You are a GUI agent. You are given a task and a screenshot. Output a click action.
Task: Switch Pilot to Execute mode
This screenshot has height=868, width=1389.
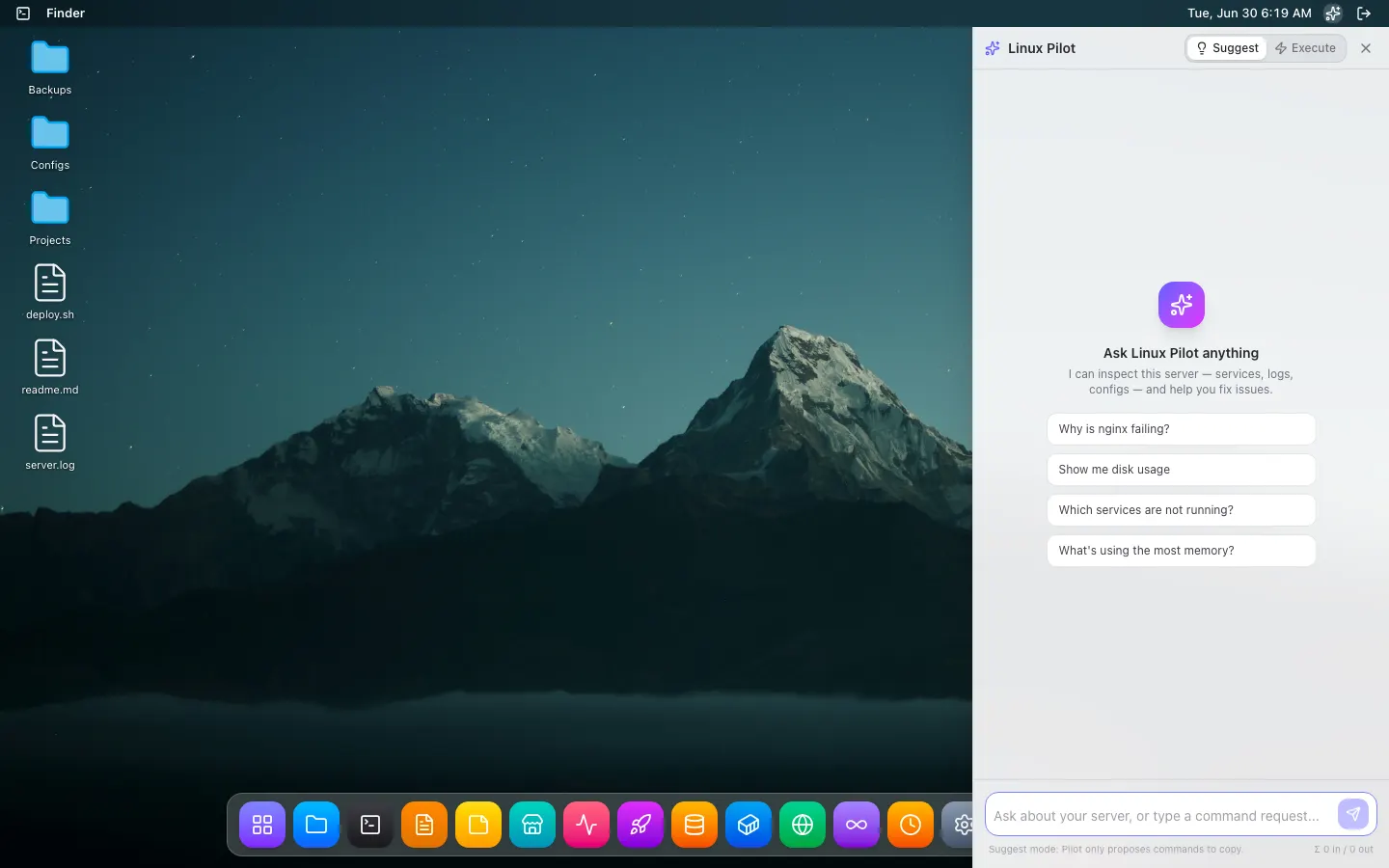pos(1305,48)
